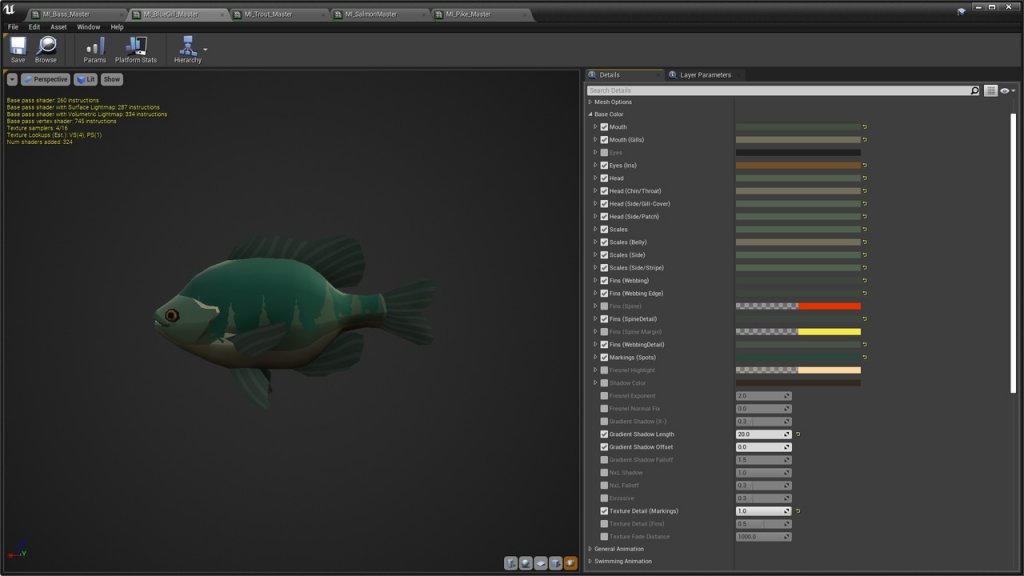Uncheck Gradient Shadow Length checkbox
The height and width of the screenshot is (576, 1024).
click(604, 434)
